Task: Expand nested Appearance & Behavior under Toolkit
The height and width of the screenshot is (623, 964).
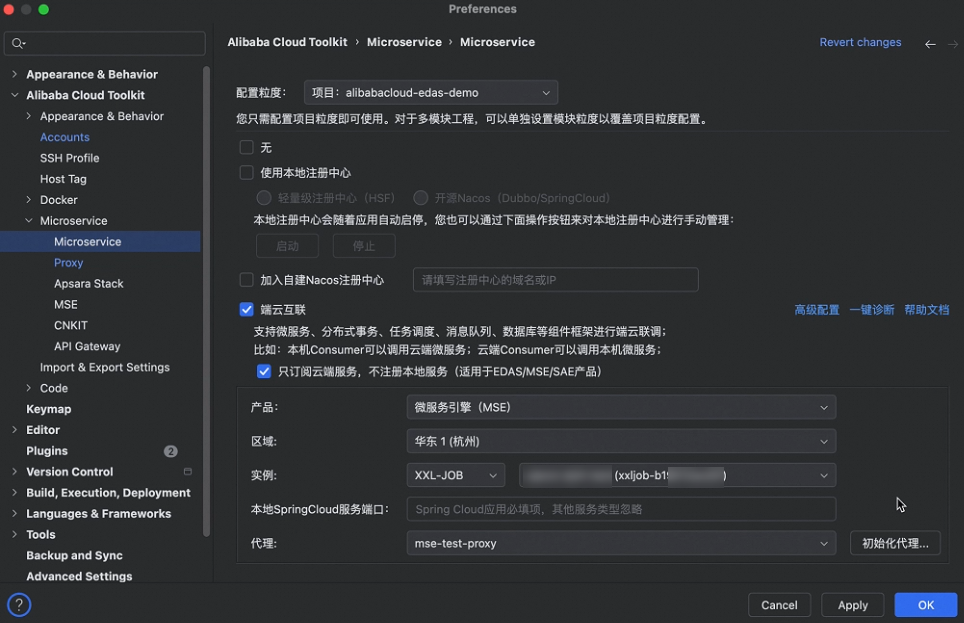Action: click(28, 116)
